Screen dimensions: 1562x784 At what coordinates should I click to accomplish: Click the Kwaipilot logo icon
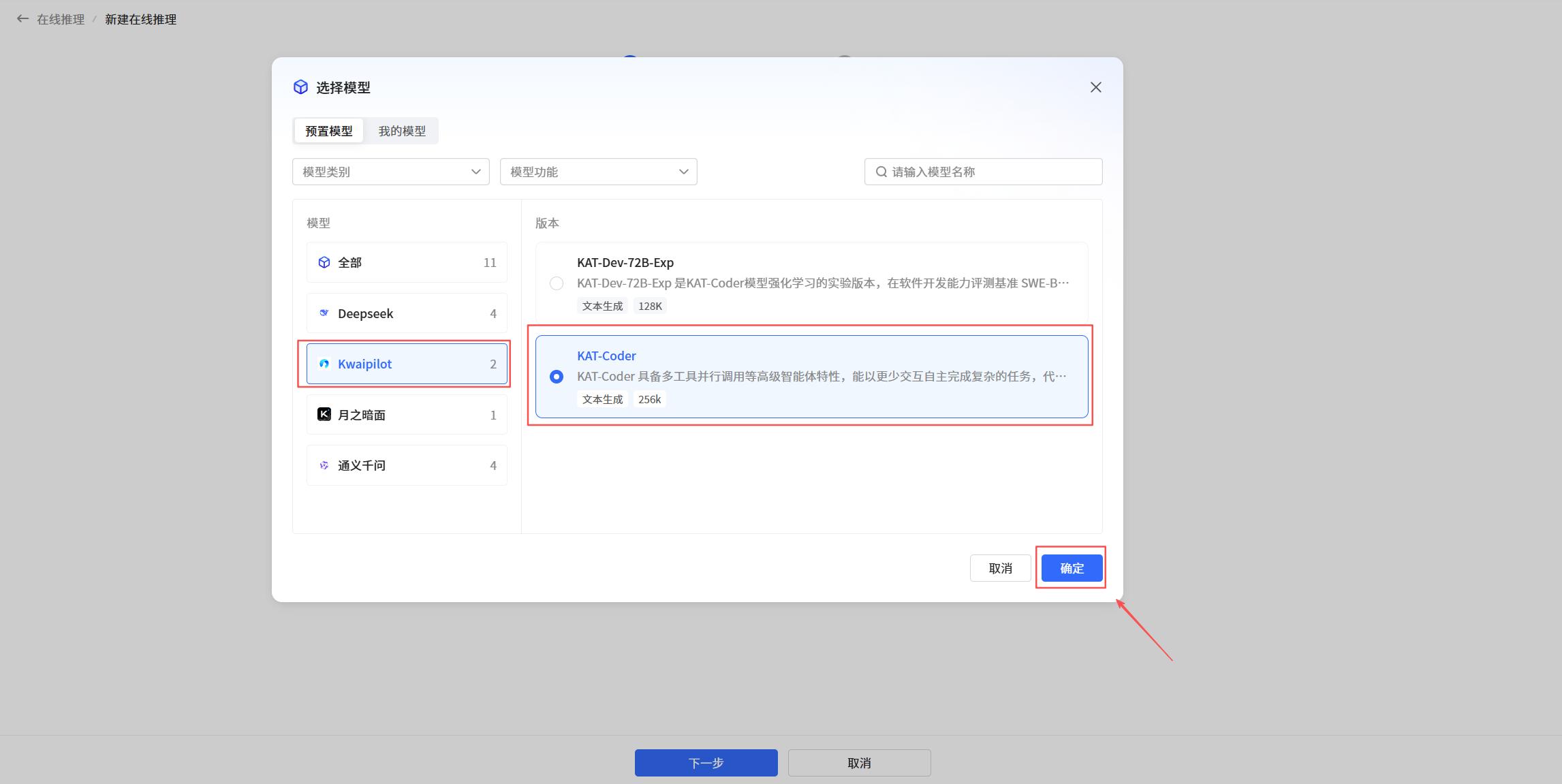point(324,364)
